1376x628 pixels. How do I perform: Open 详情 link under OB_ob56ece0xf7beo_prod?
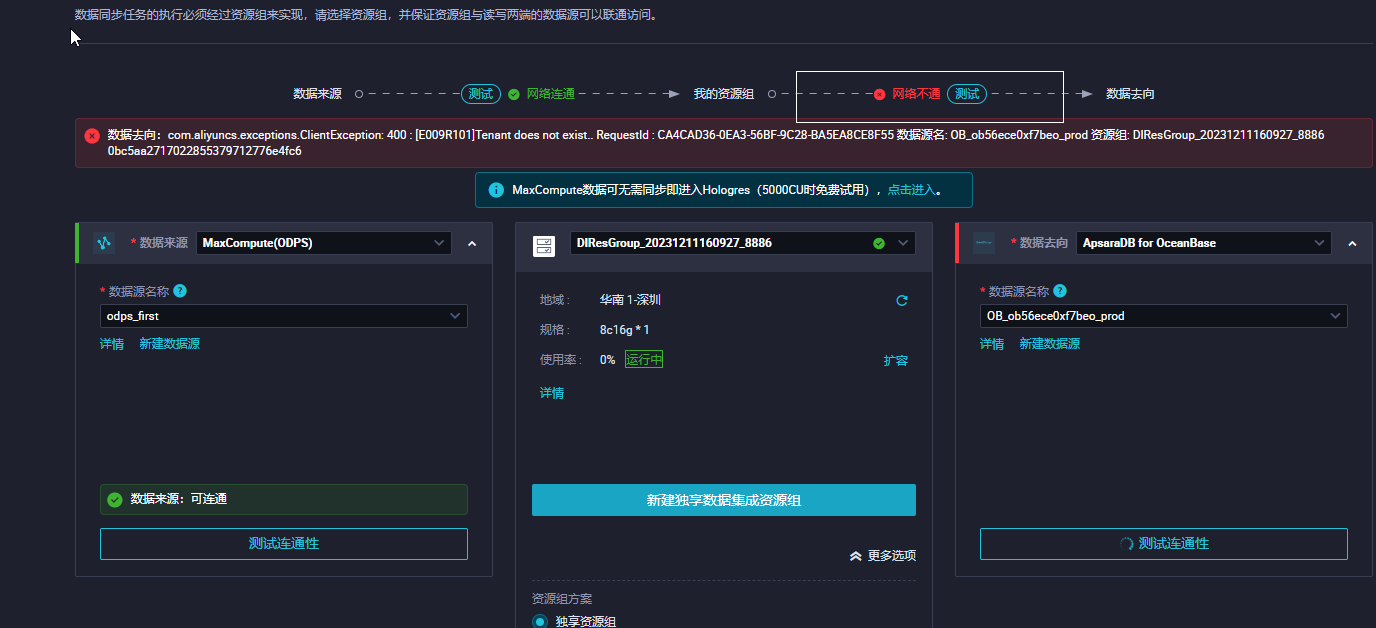[992, 344]
